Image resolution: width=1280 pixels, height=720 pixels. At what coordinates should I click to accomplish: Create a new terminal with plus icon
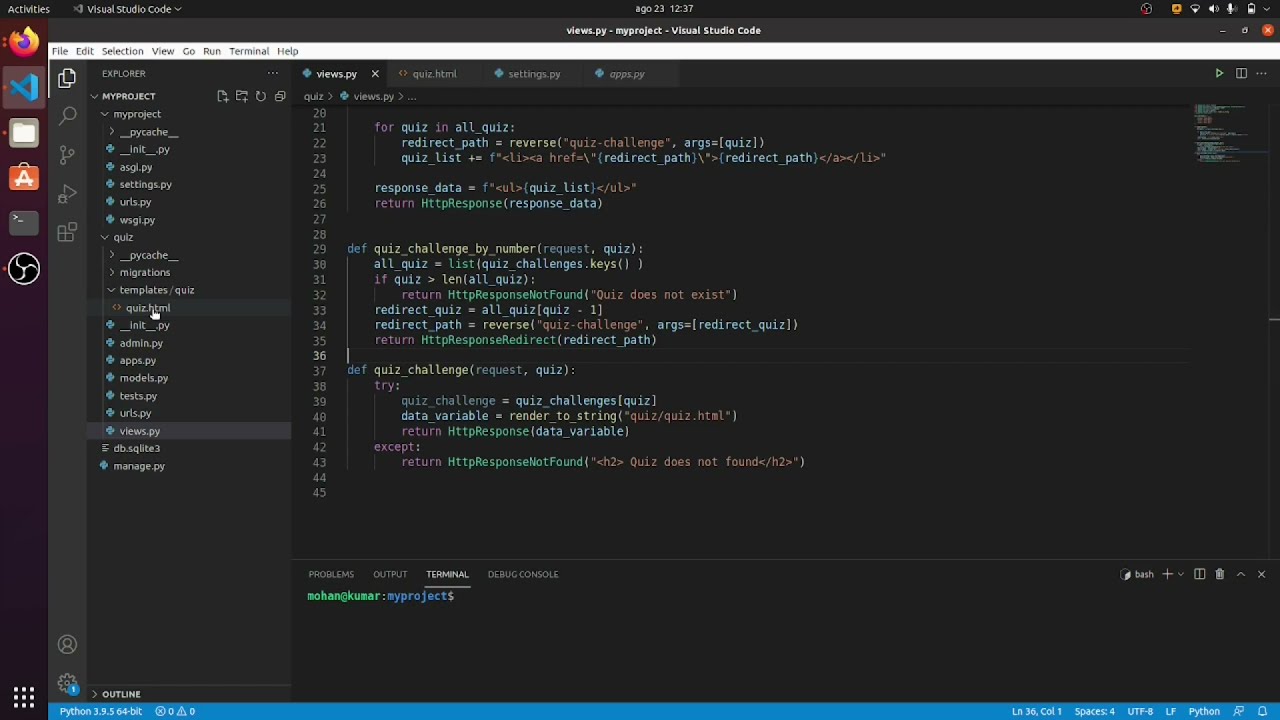1167,574
